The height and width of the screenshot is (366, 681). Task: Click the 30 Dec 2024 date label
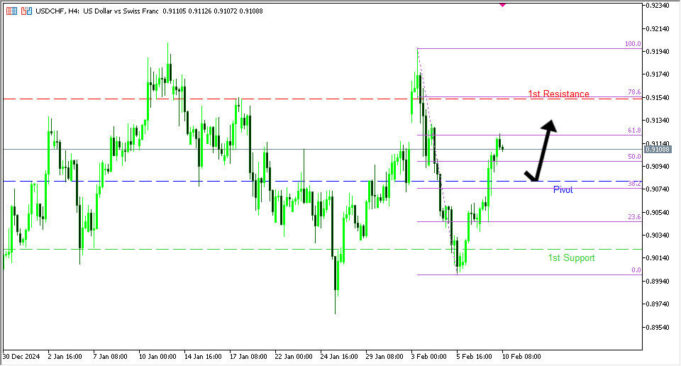21,356
